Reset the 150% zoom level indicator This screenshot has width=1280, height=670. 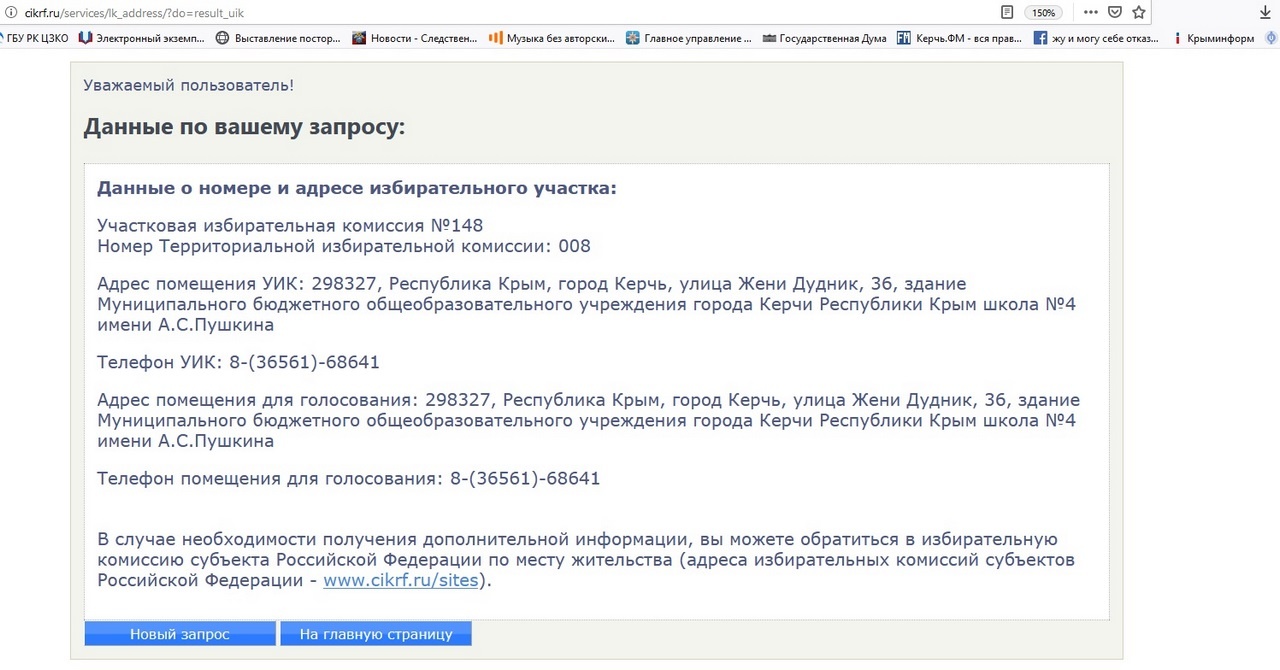coord(1043,13)
